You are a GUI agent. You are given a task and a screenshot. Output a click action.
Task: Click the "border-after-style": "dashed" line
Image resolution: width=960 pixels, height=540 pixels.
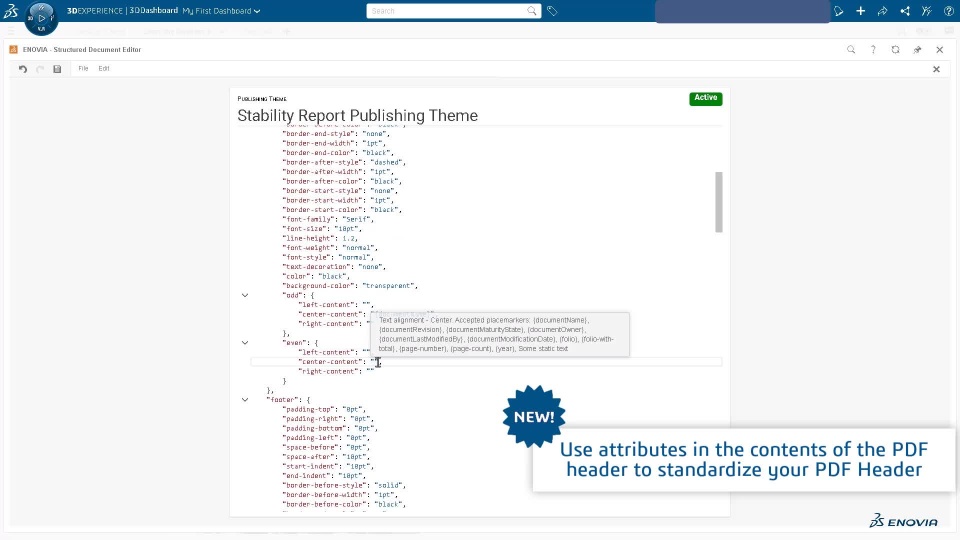pyautogui.click(x=343, y=162)
